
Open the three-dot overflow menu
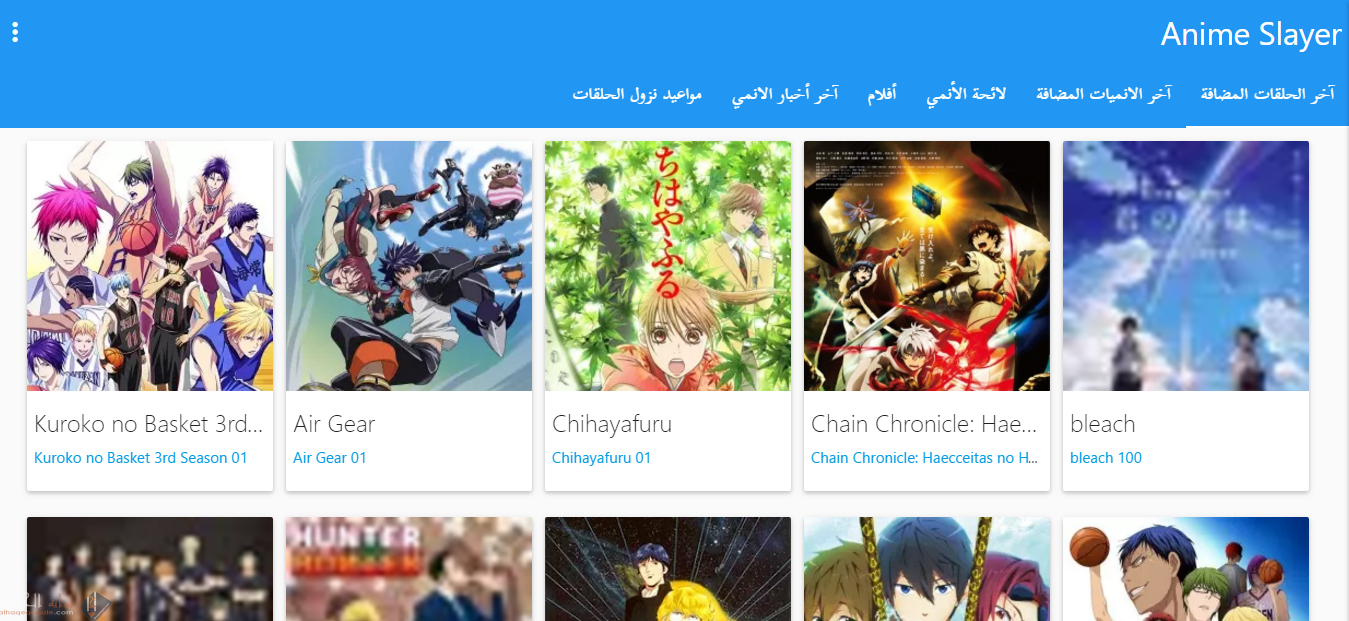[15, 32]
